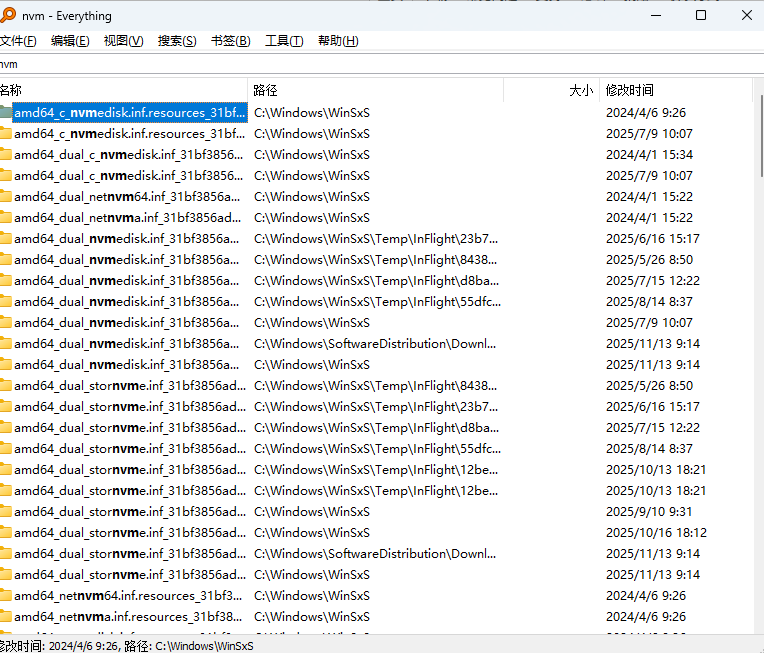Click folder icon of amd64_dual_netnvm64.inf entry
The image size is (764, 653).
(x=5, y=197)
